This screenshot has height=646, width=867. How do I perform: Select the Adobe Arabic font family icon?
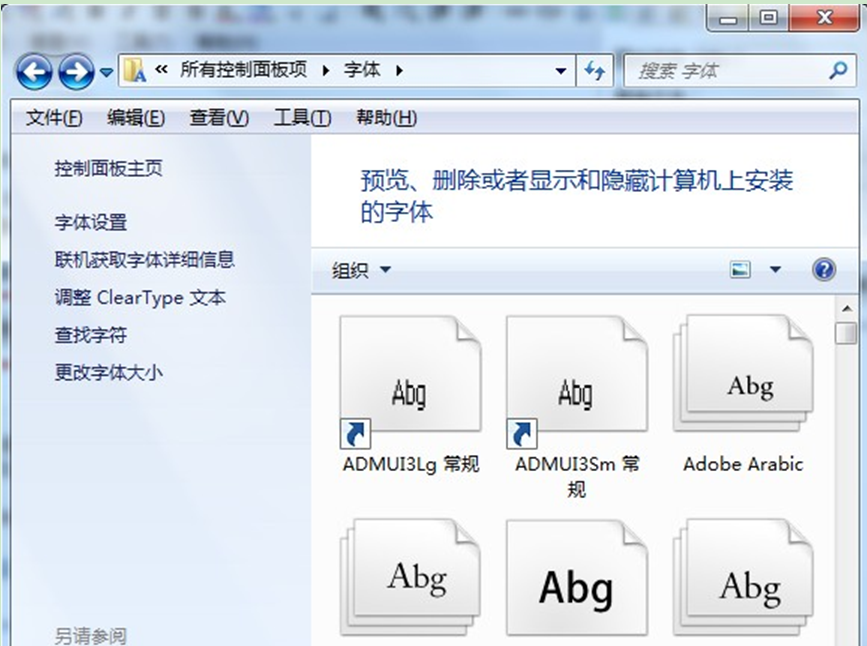pos(743,374)
